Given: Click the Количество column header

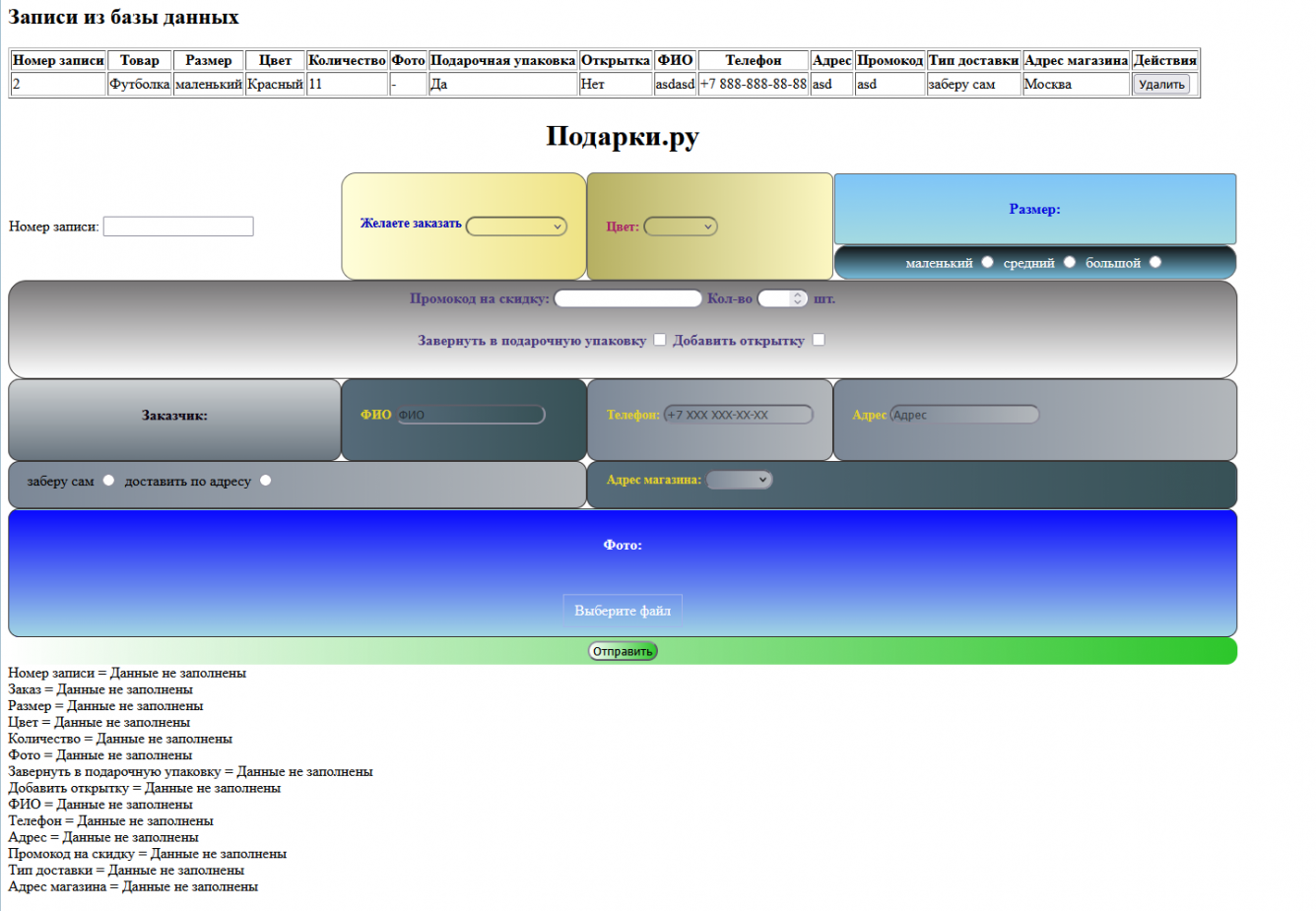Looking at the screenshot, I should (347, 60).
